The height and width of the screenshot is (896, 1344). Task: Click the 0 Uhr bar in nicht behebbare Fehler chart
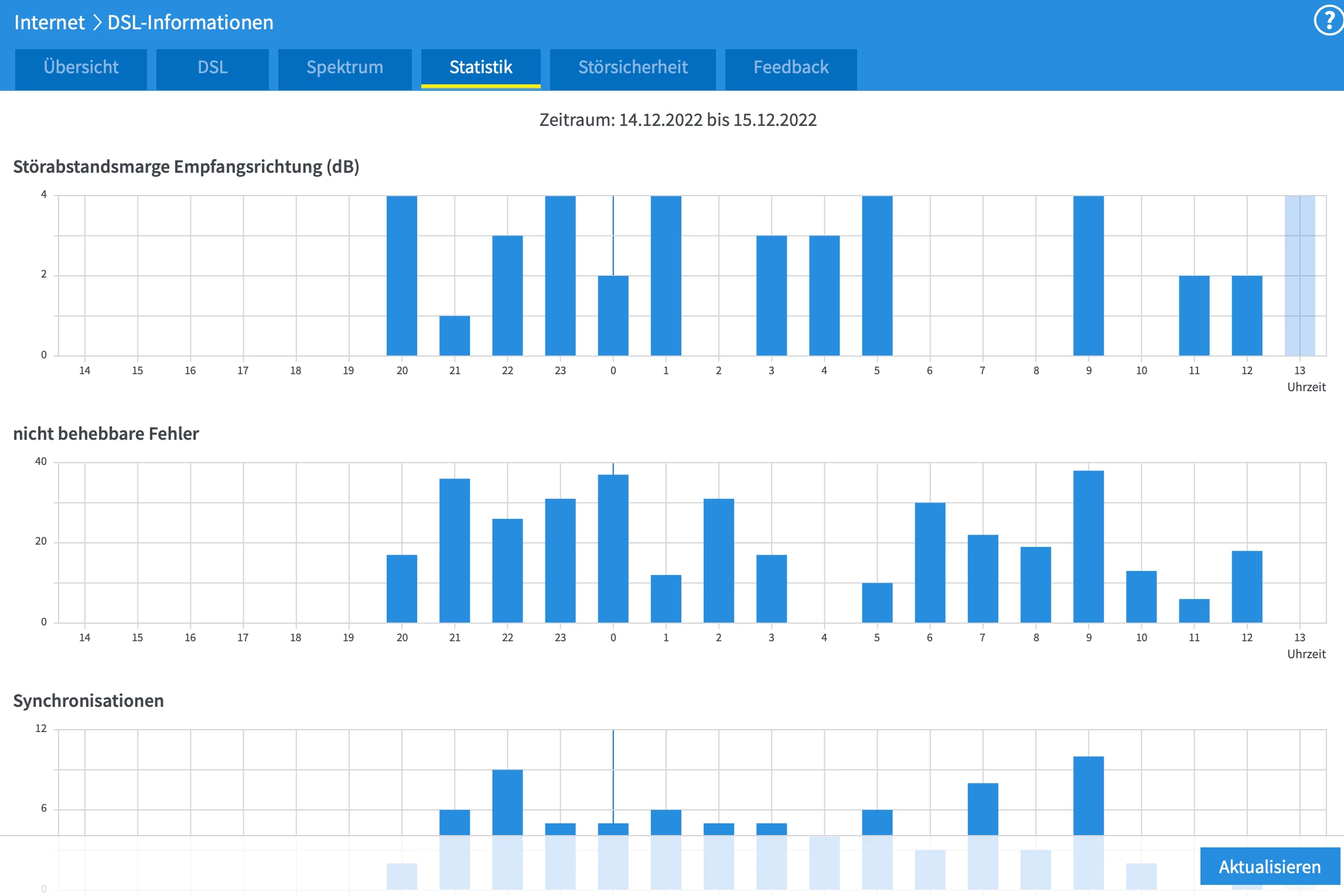(x=613, y=548)
